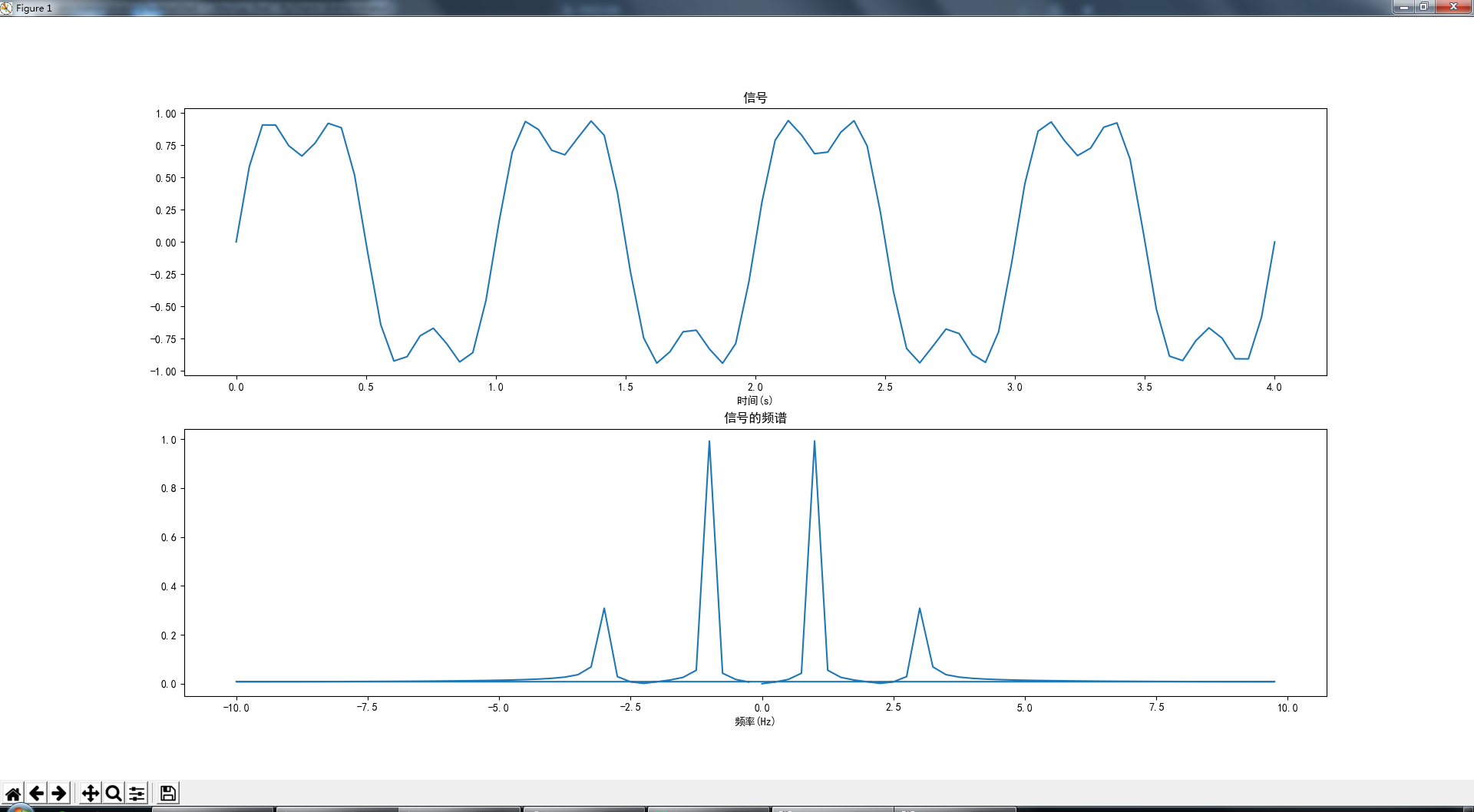The height and width of the screenshot is (812, 1474).
Task: Click tick label -10.0 on frequency axis
Action: point(236,708)
